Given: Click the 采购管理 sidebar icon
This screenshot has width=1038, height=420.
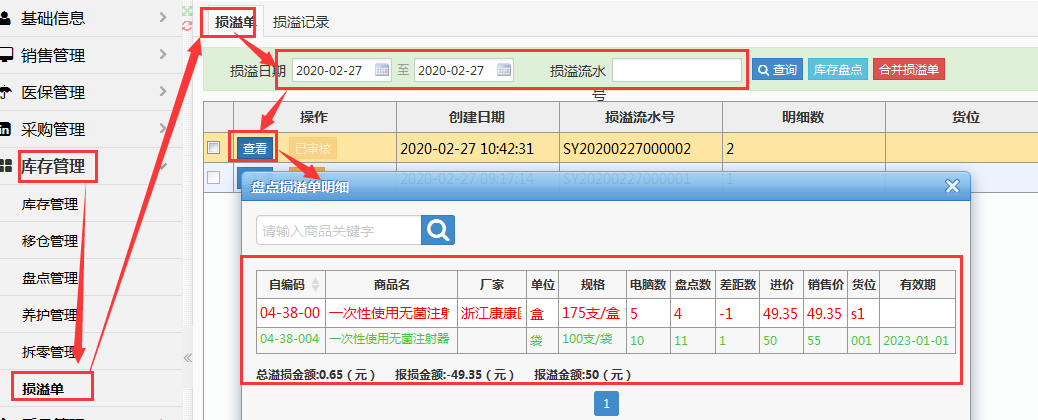Looking at the screenshot, I should pos(6,129).
